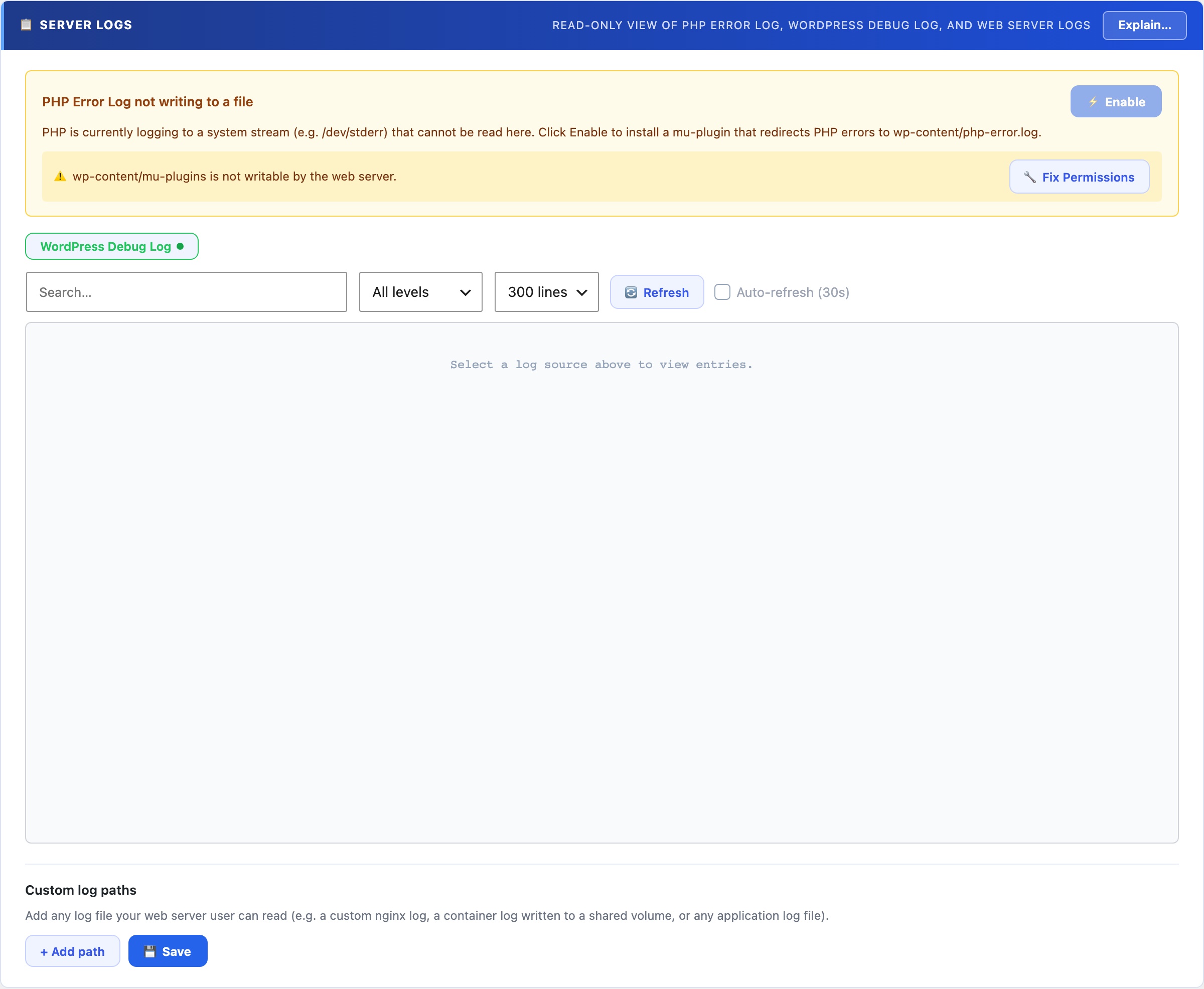Save the custom log paths

pyautogui.click(x=168, y=951)
